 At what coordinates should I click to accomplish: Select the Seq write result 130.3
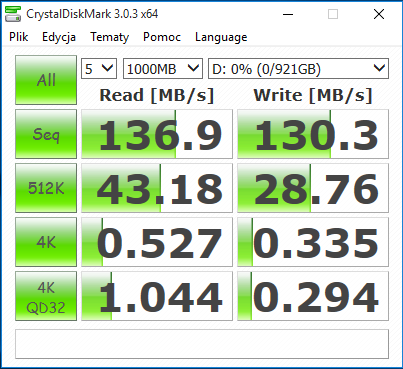click(x=313, y=134)
